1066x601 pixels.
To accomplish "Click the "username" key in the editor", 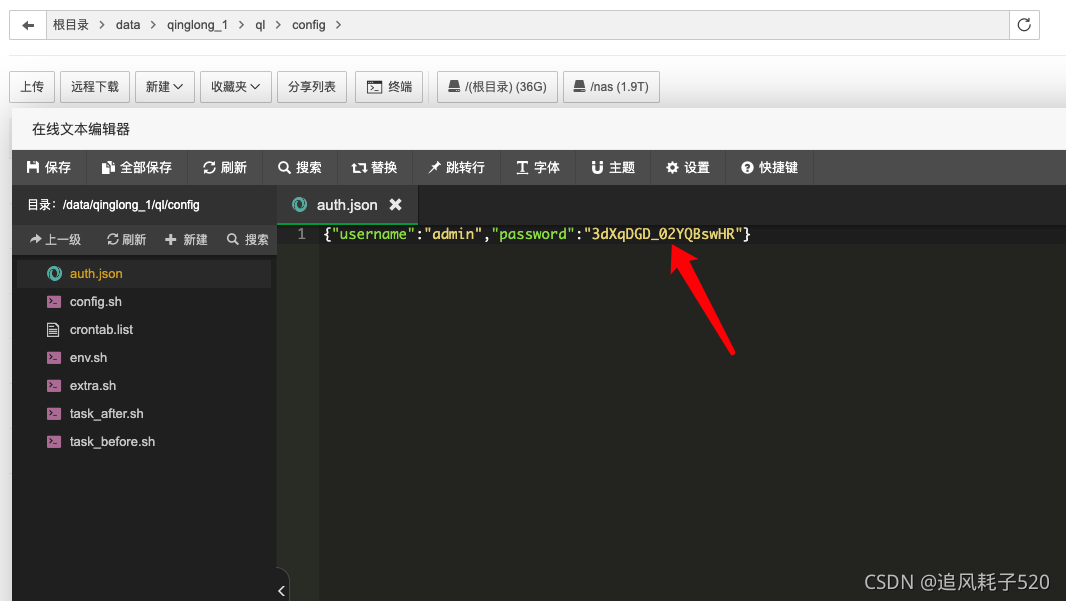I will (x=373, y=234).
